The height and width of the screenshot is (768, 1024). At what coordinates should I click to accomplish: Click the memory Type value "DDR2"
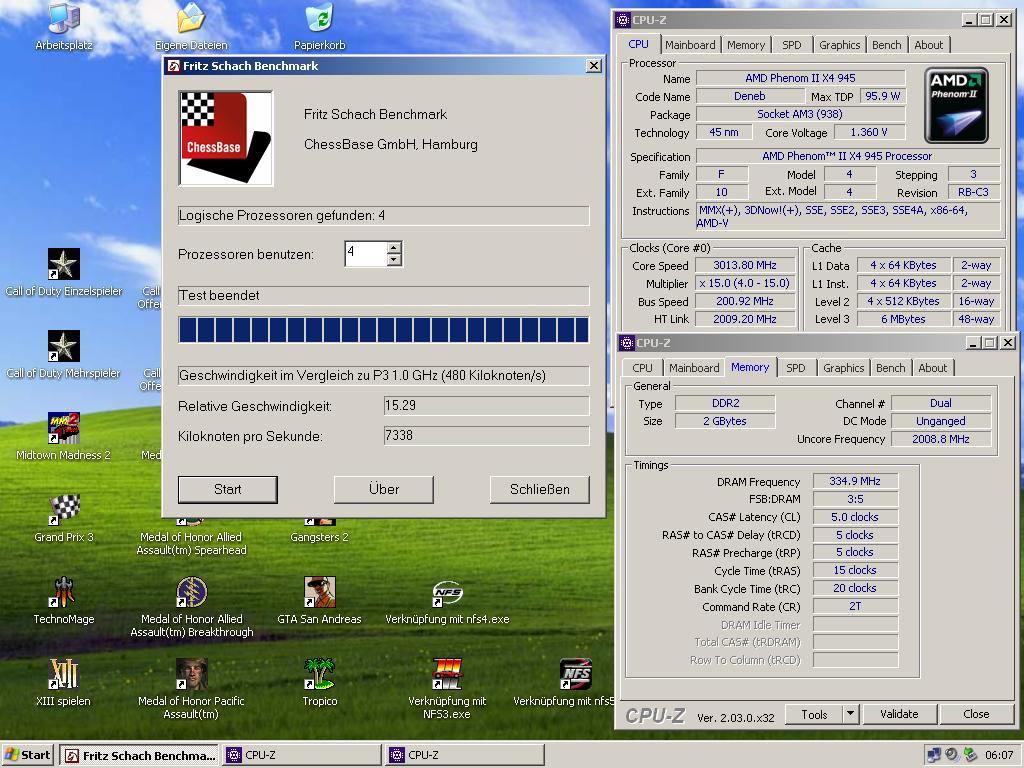(x=726, y=403)
